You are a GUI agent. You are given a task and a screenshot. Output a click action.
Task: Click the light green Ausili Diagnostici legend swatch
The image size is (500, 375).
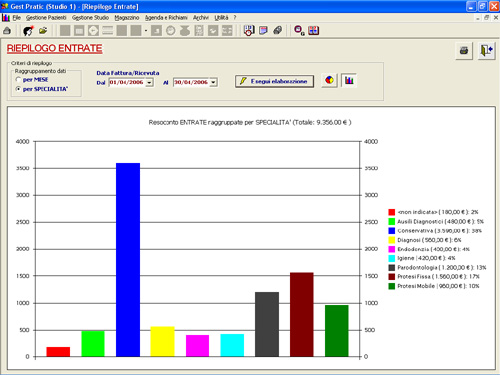pyautogui.click(x=392, y=221)
